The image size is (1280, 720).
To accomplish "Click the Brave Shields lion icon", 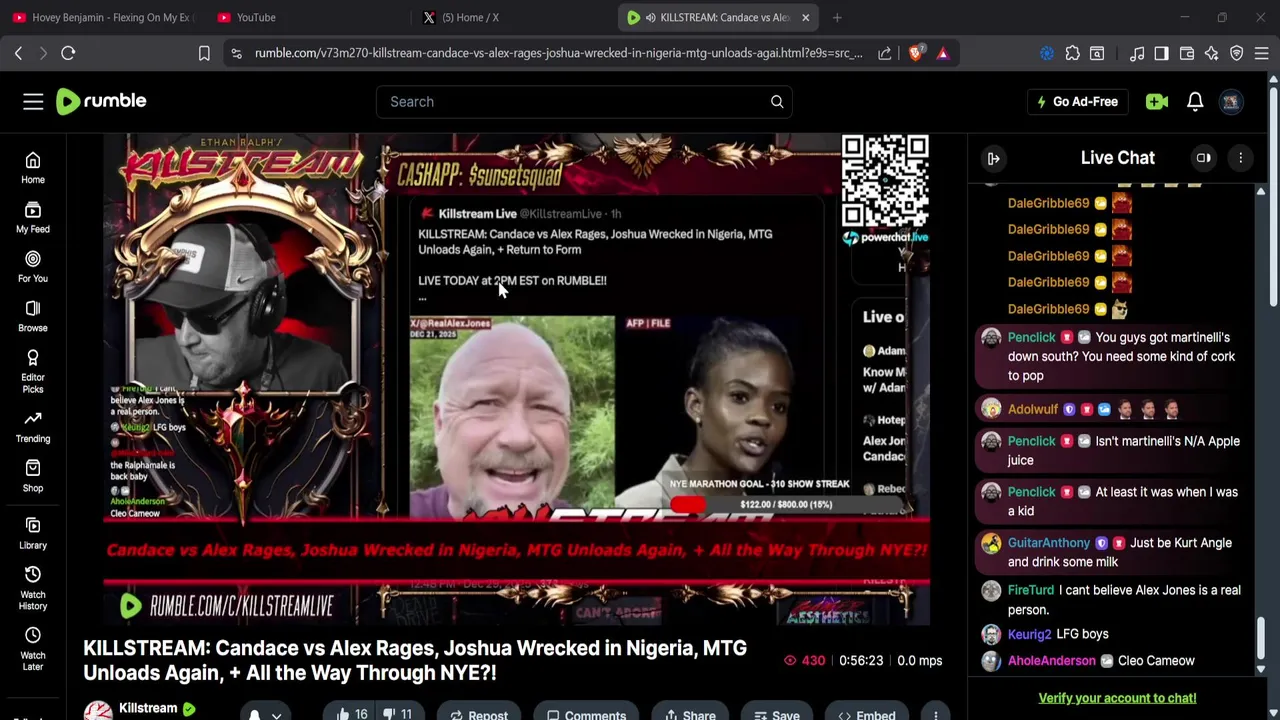I will [915, 53].
